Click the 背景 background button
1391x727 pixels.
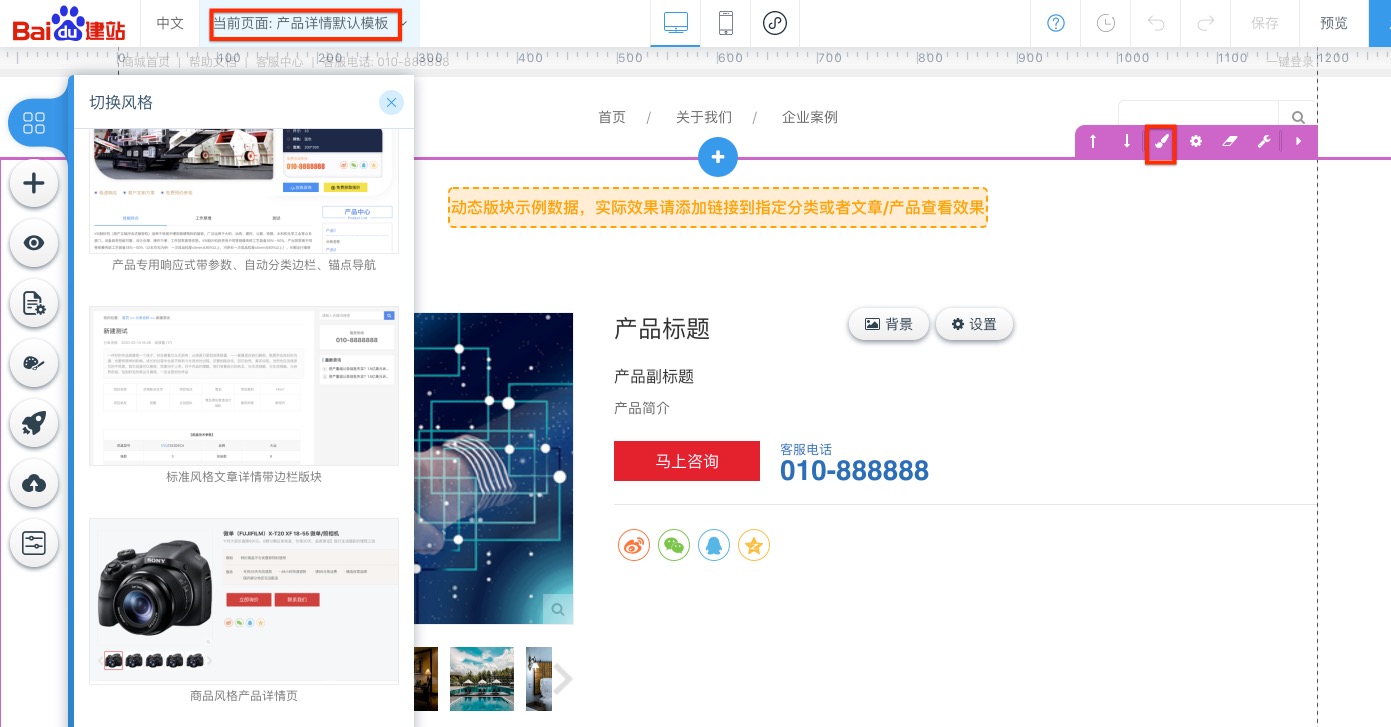(888, 324)
